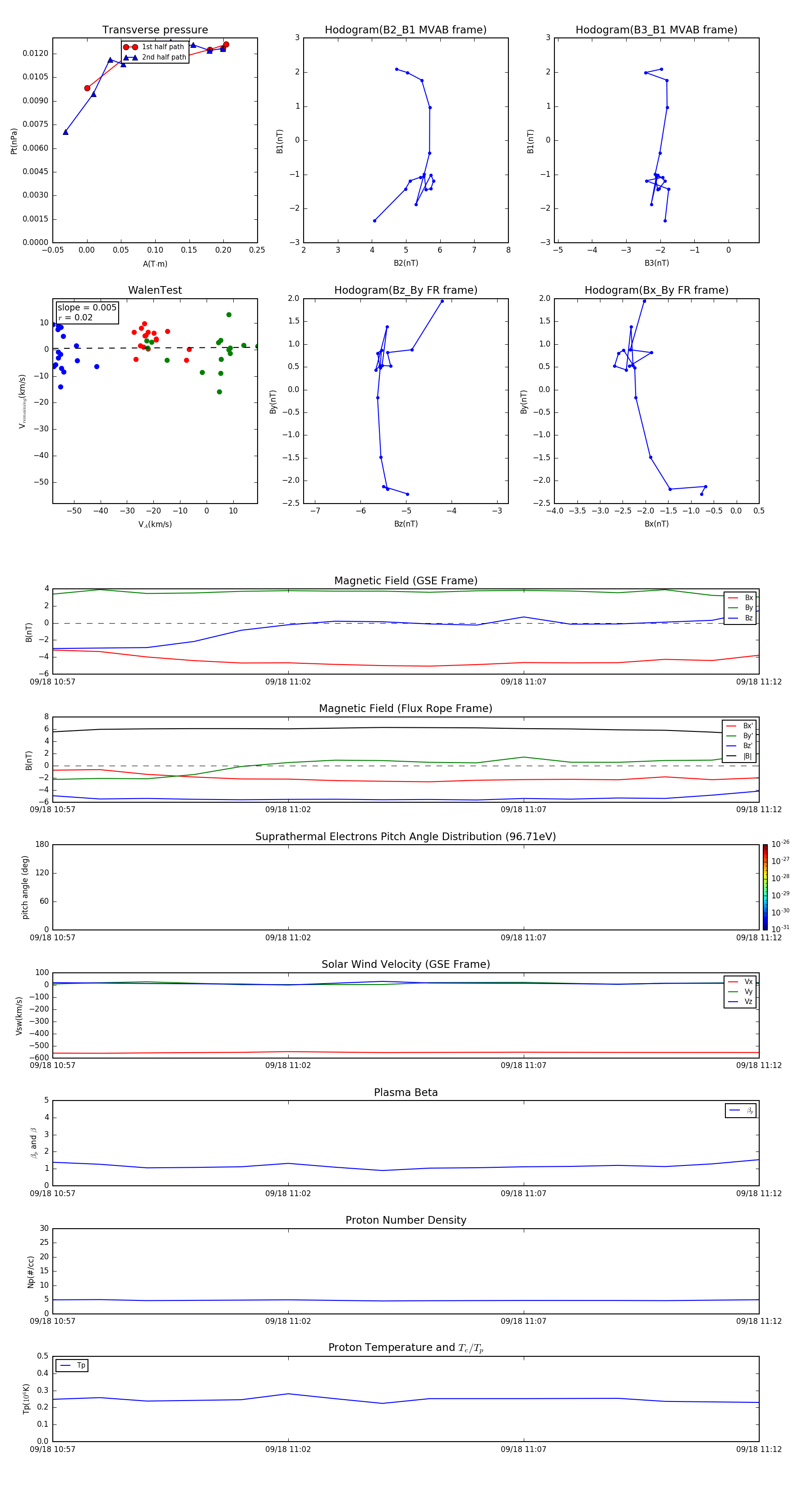Click the 'Proton Number Density' title

(x=406, y=1221)
